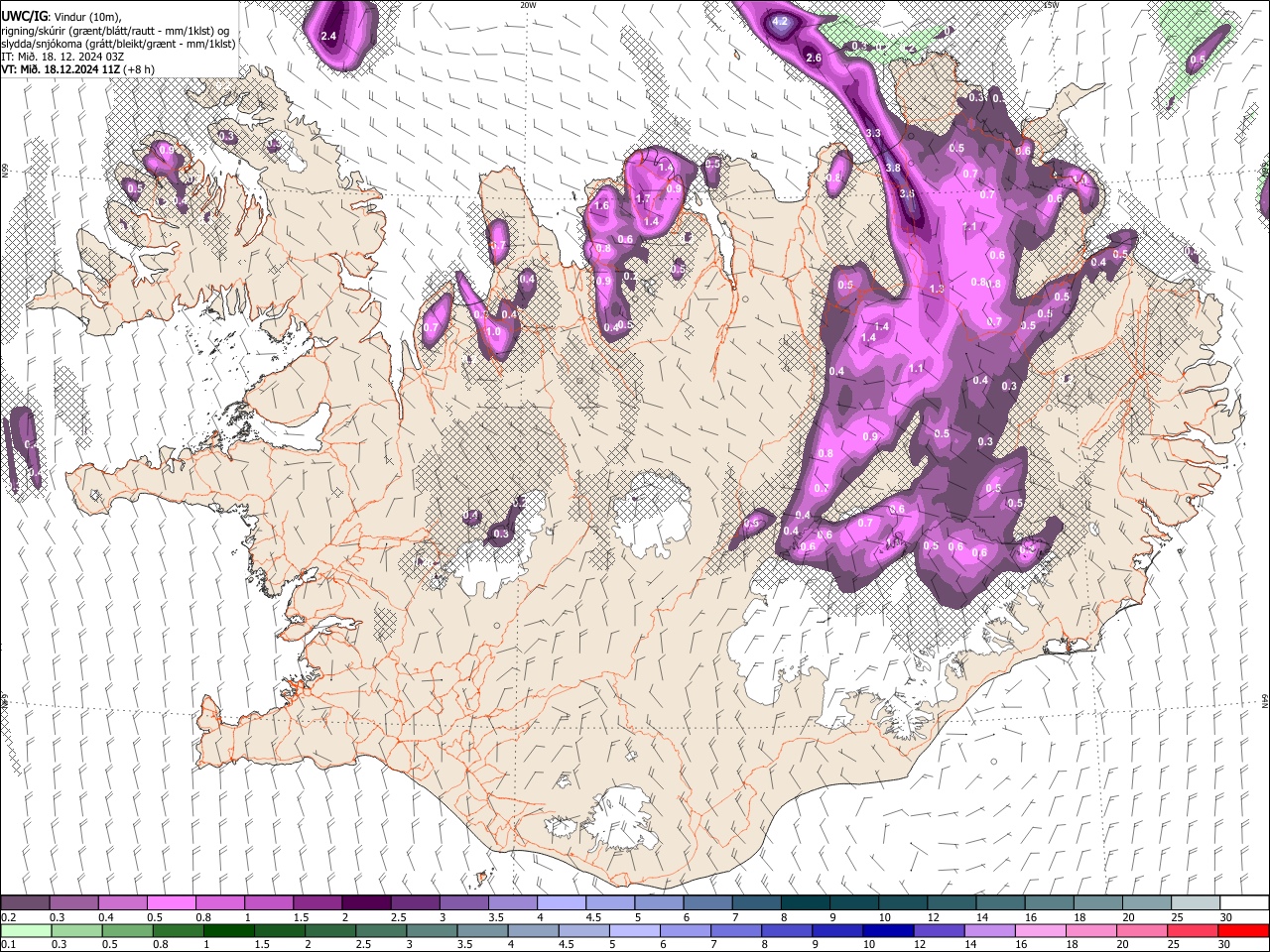
Task: Click the 'rigning/skúrir' legend description line
Action: [115, 30]
